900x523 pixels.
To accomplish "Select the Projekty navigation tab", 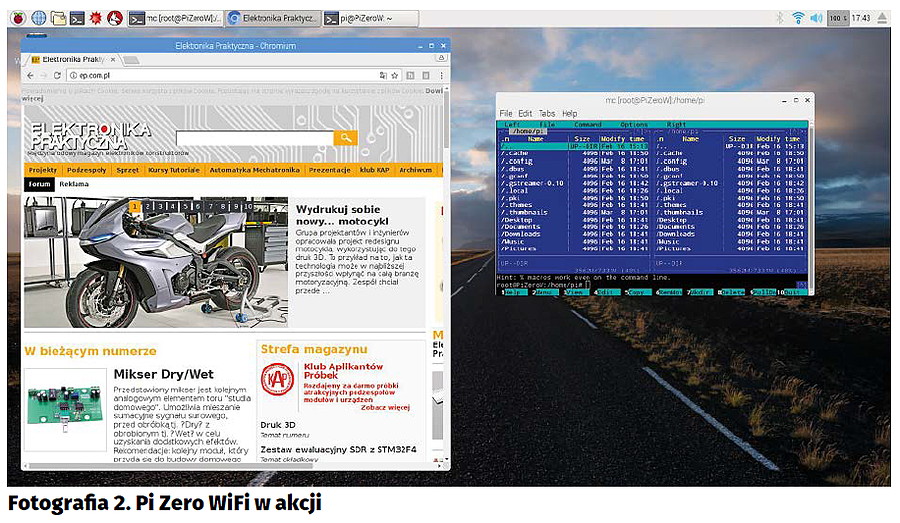I will click(x=43, y=170).
